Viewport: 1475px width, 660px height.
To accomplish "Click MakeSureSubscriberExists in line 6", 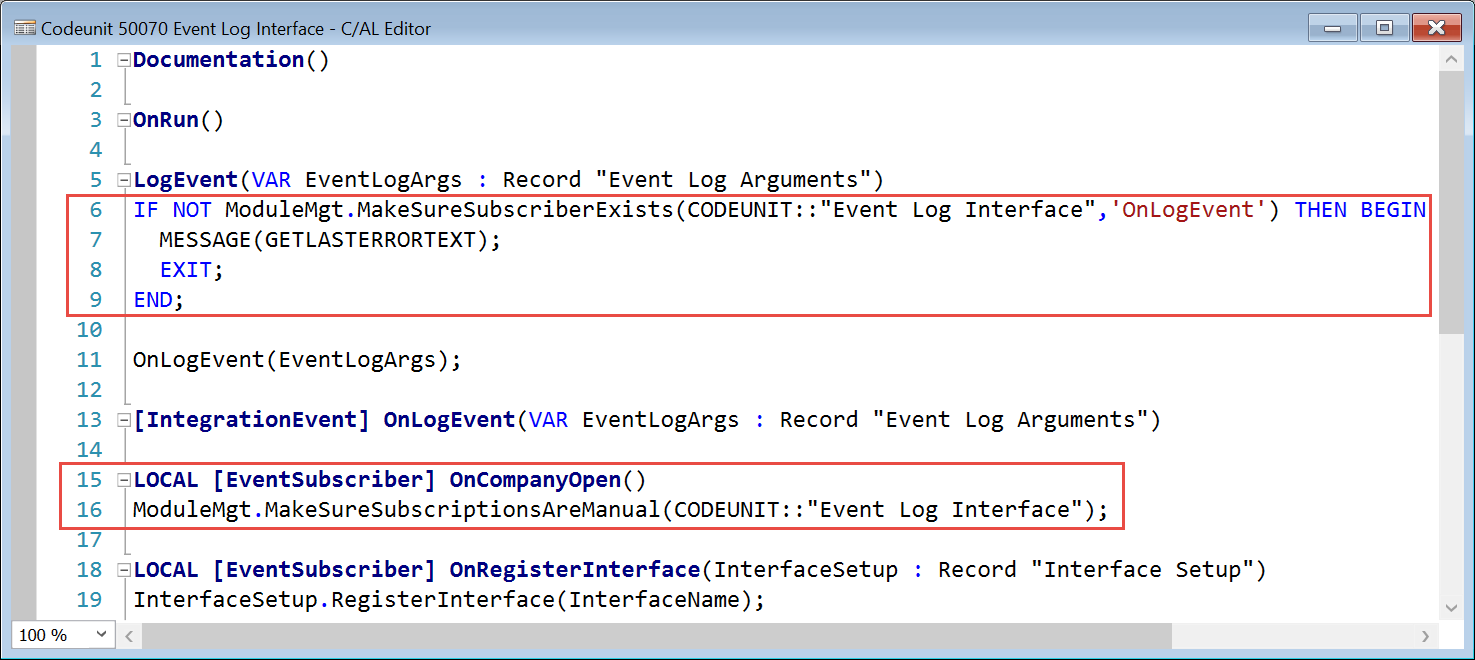I will click(x=516, y=210).
